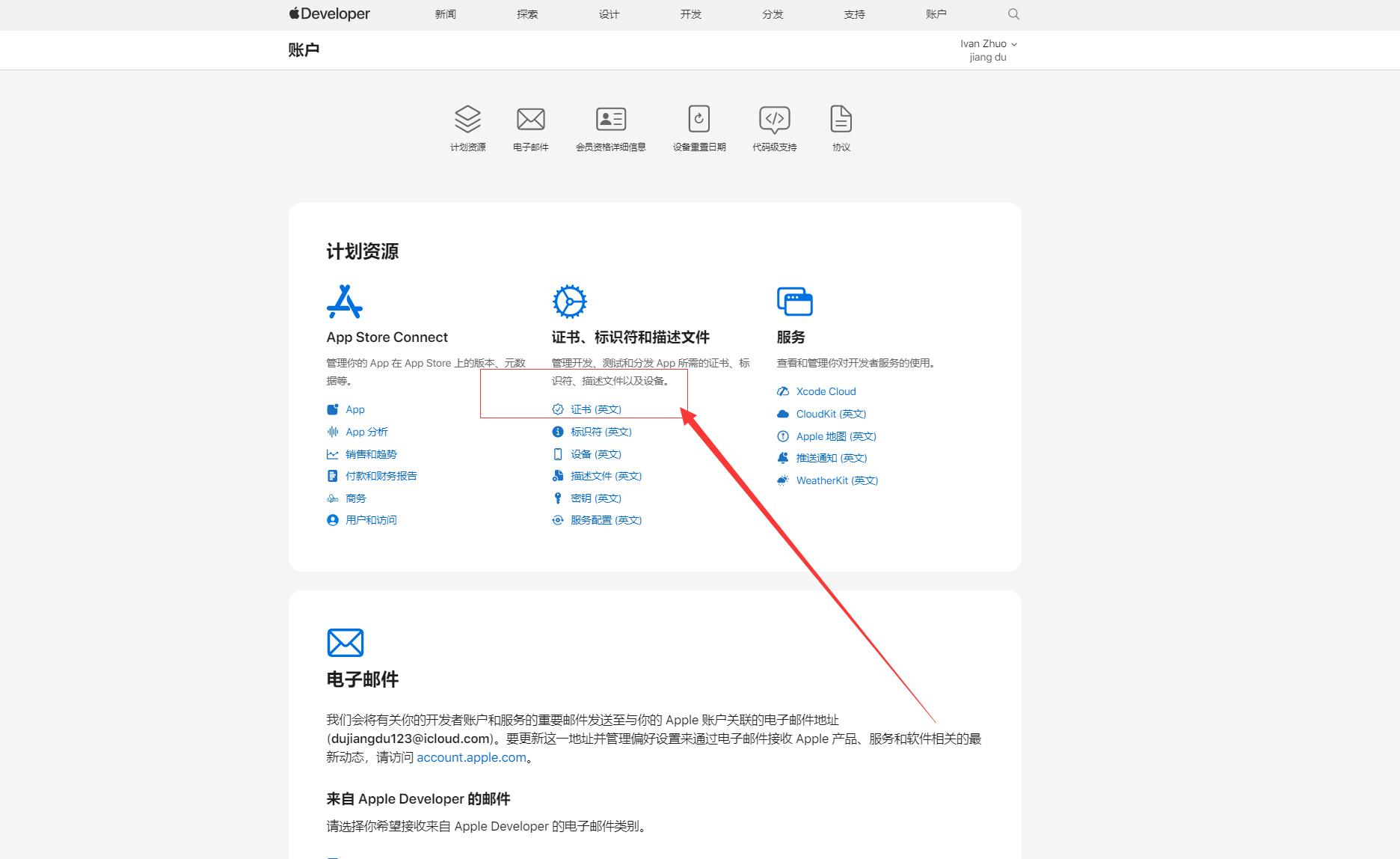1400x859 pixels.
Task: Open the 分发 menu
Action: pyautogui.click(x=773, y=14)
